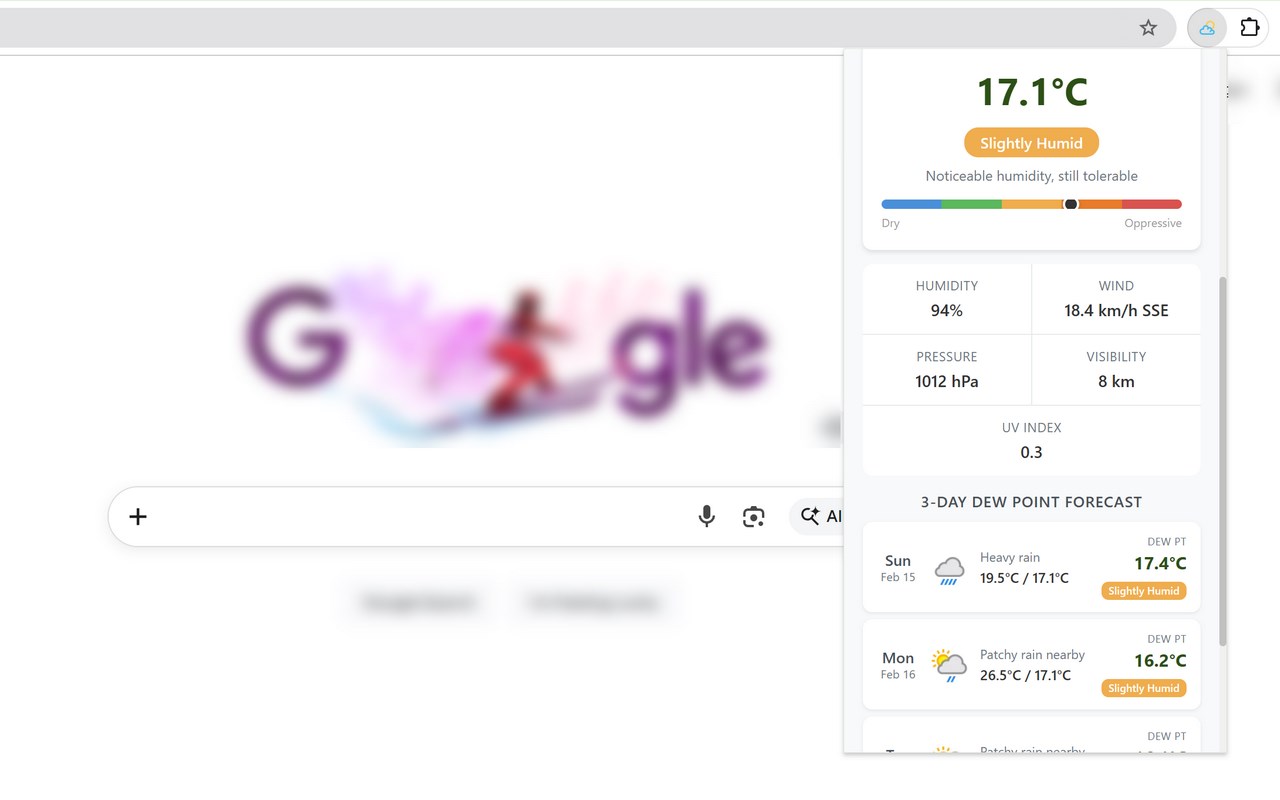Click the 16.2°C dew point for Monday
Screen dimensions: 1280x800
(x=1160, y=661)
